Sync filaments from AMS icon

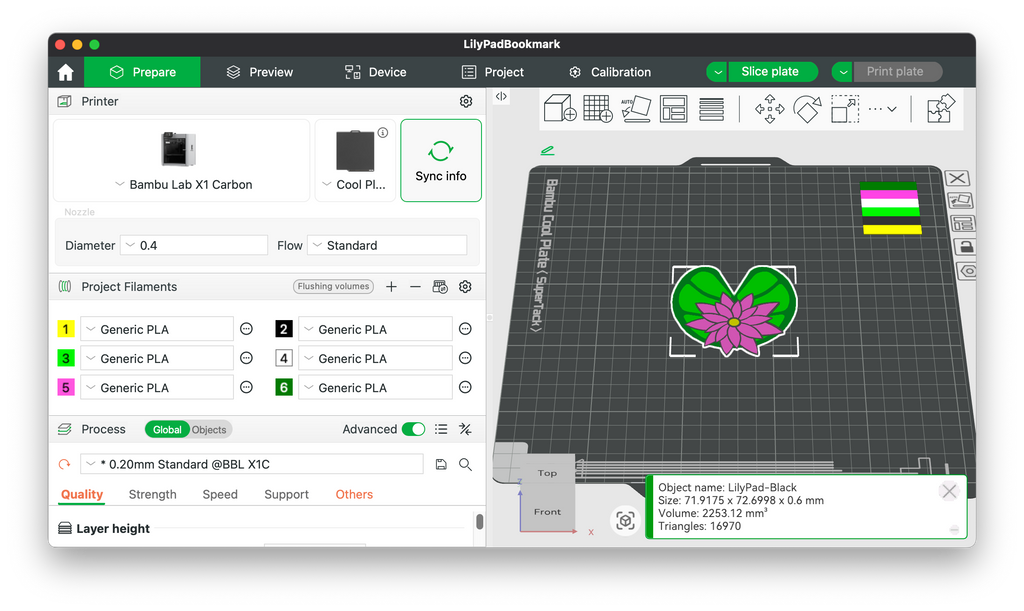pos(440,287)
